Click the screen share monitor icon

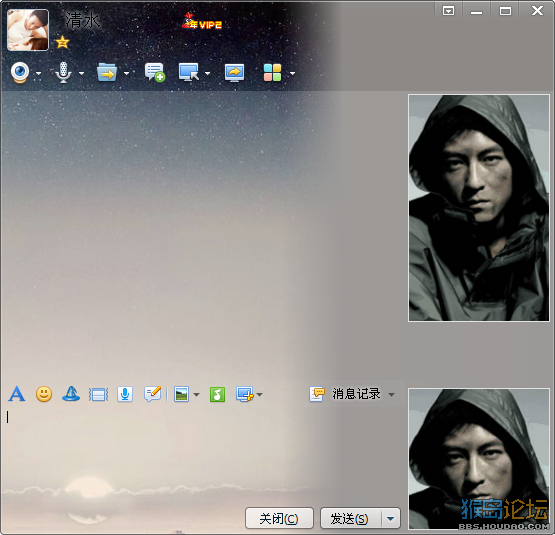(x=234, y=73)
